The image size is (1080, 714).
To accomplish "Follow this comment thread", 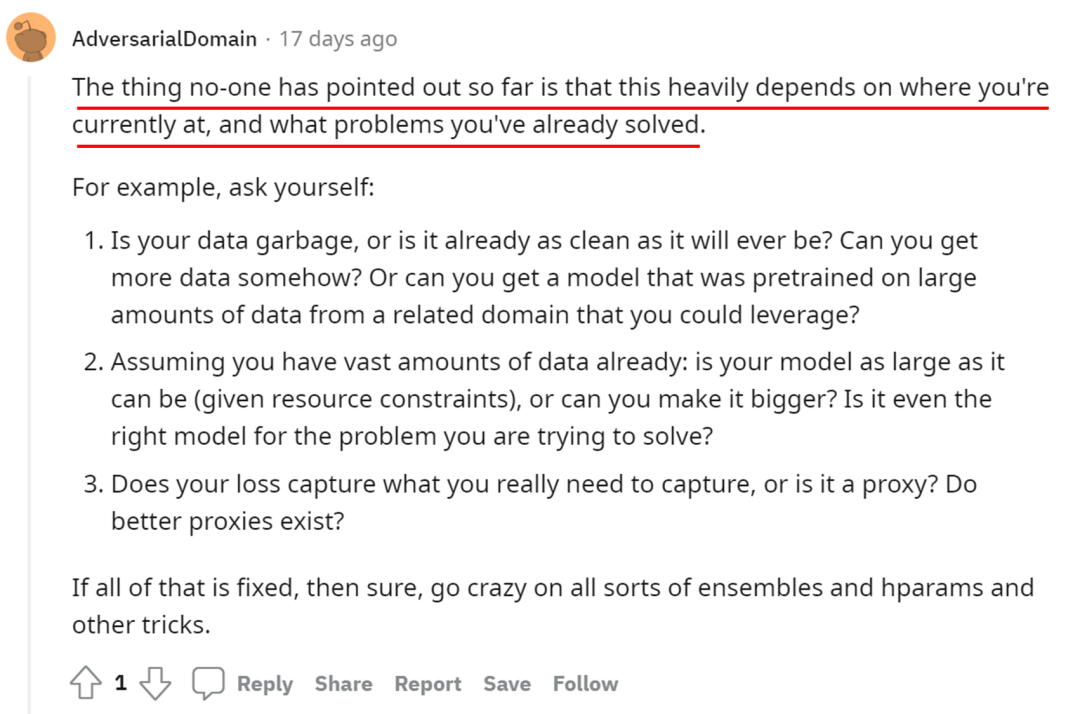I will pos(585,684).
